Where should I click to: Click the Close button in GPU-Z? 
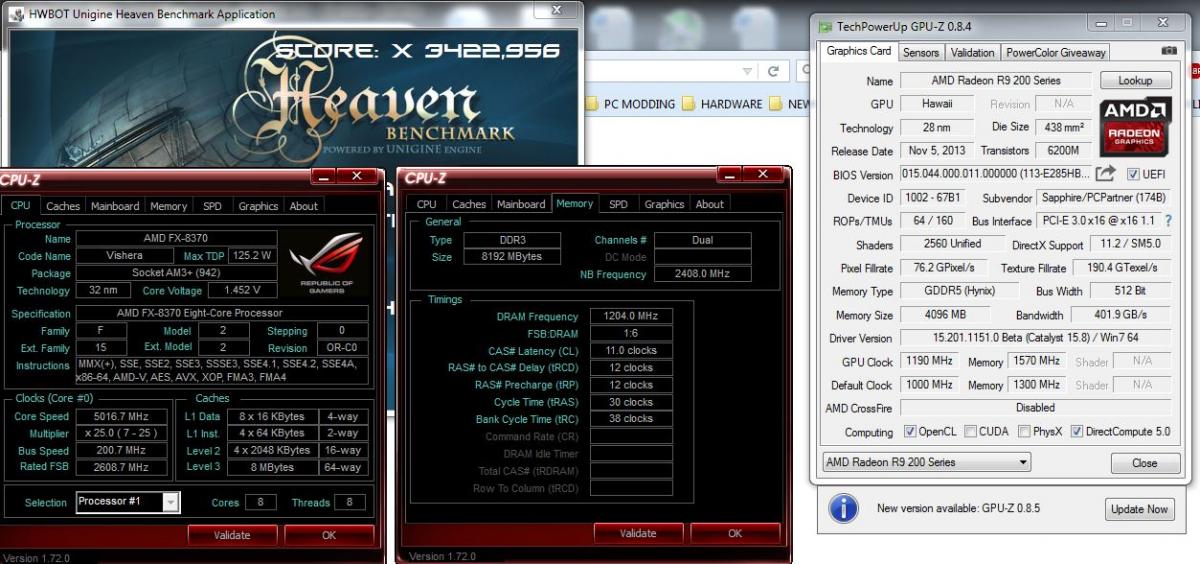(x=1144, y=463)
